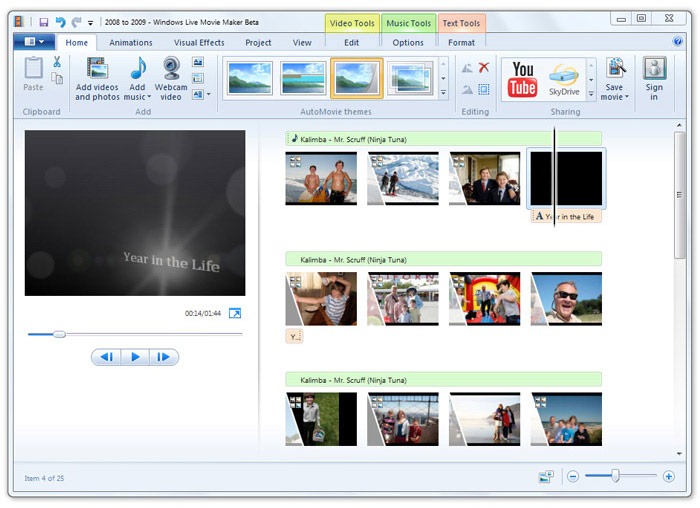
Task: Zoom in with the plus button
Action: [668, 477]
